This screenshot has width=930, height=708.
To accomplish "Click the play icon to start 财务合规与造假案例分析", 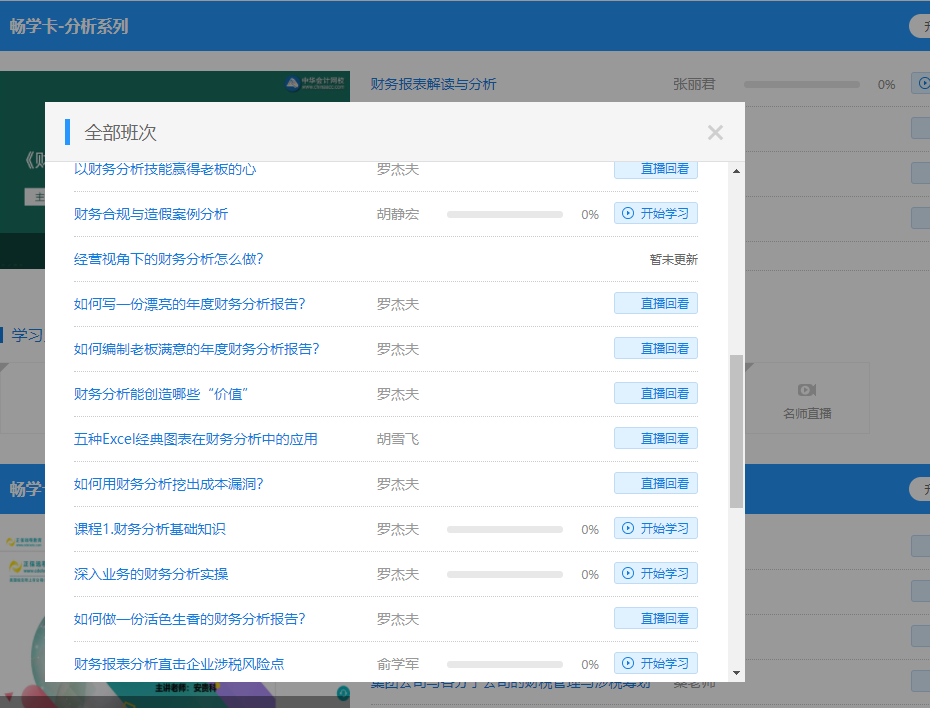I will point(627,213).
